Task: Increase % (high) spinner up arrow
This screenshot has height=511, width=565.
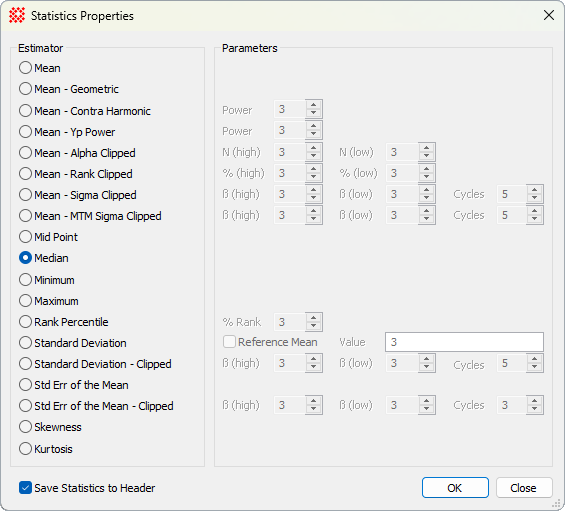Action: point(313,169)
